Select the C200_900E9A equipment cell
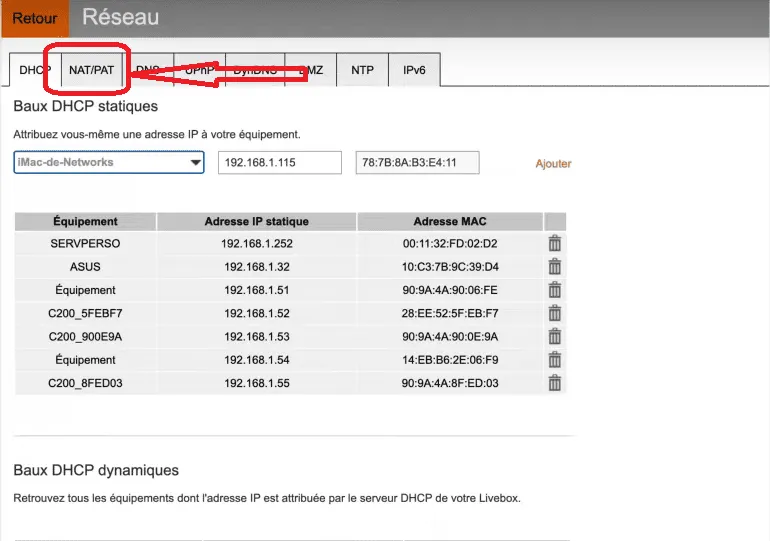Screen dimensions: 770x541 pyautogui.click(x=85, y=337)
